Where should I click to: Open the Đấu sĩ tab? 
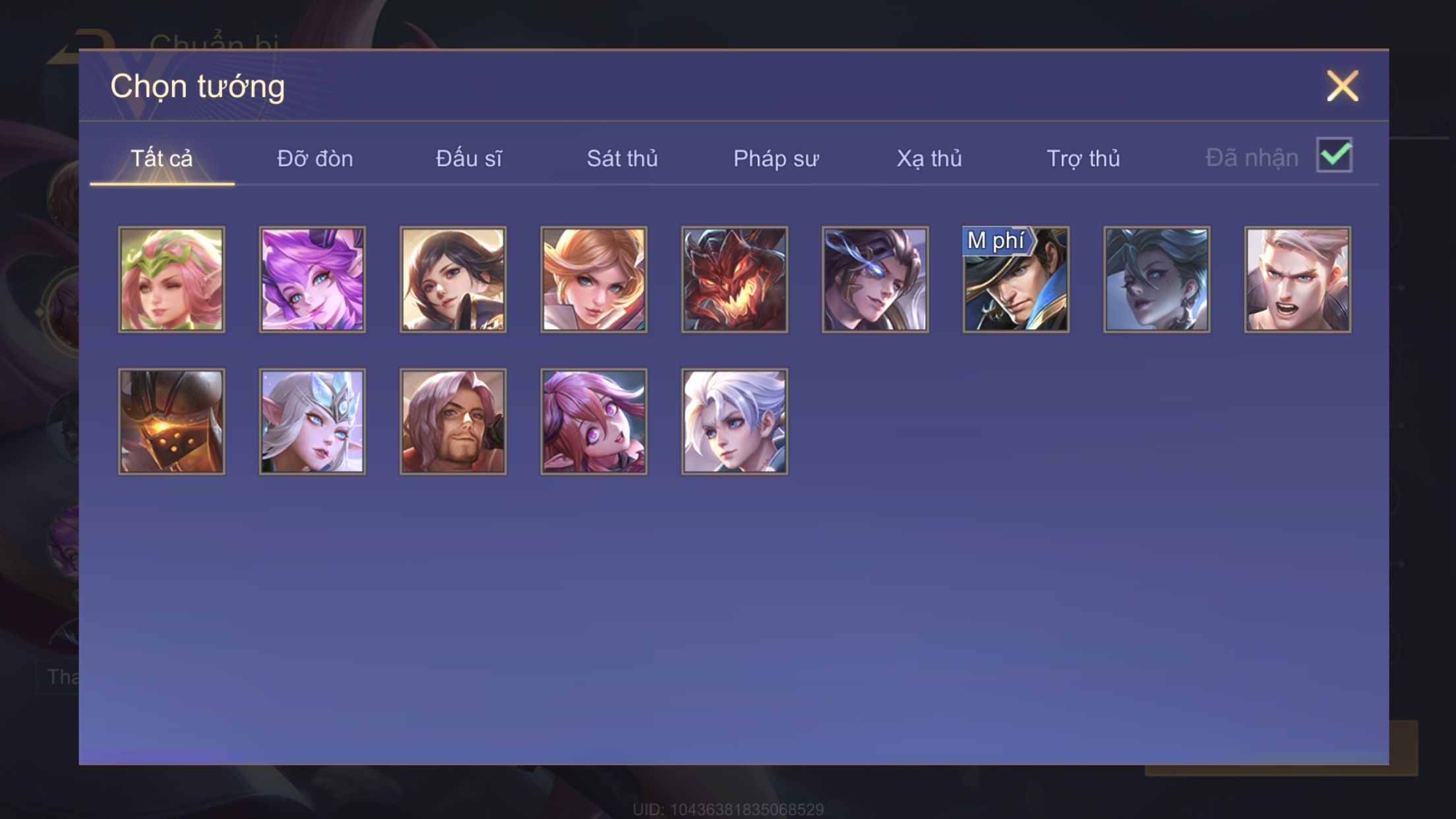[x=468, y=159]
